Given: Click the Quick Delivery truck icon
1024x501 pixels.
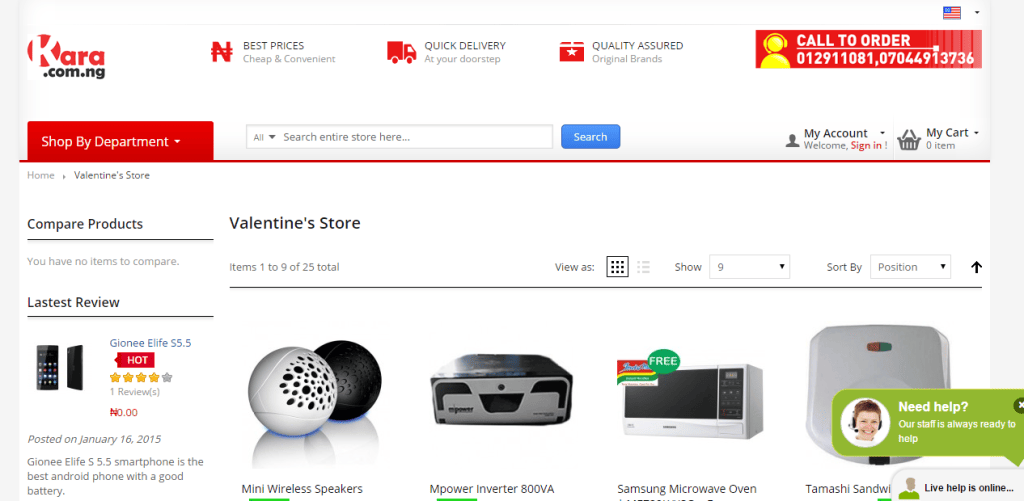Looking at the screenshot, I should [x=402, y=52].
